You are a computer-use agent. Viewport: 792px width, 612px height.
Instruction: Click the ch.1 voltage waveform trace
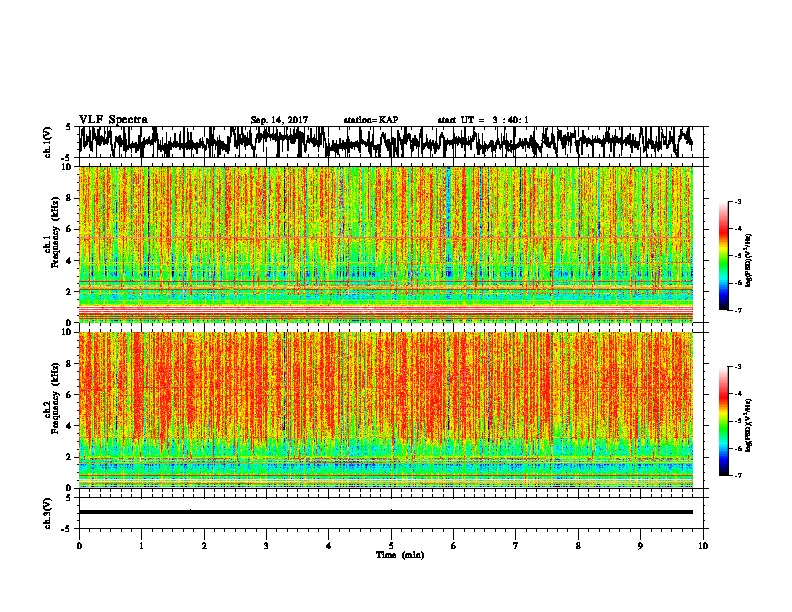pos(386,142)
